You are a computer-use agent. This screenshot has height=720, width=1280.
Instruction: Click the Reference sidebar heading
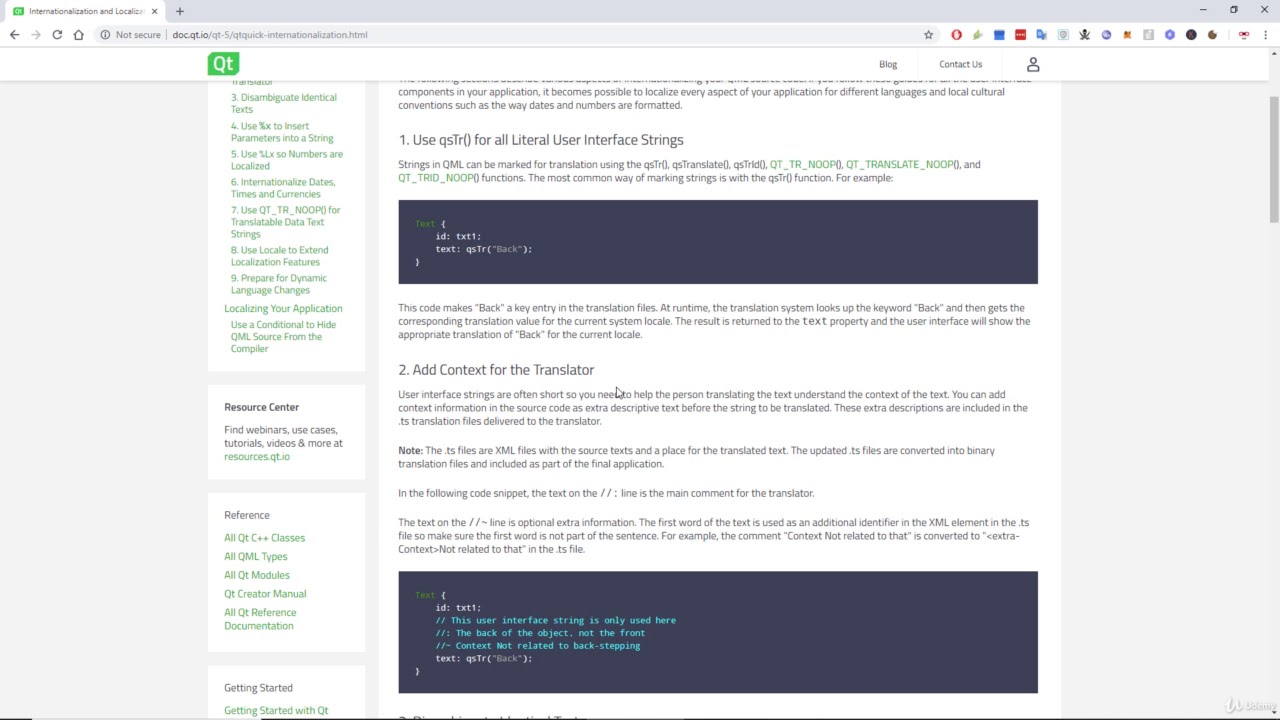point(247,515)
